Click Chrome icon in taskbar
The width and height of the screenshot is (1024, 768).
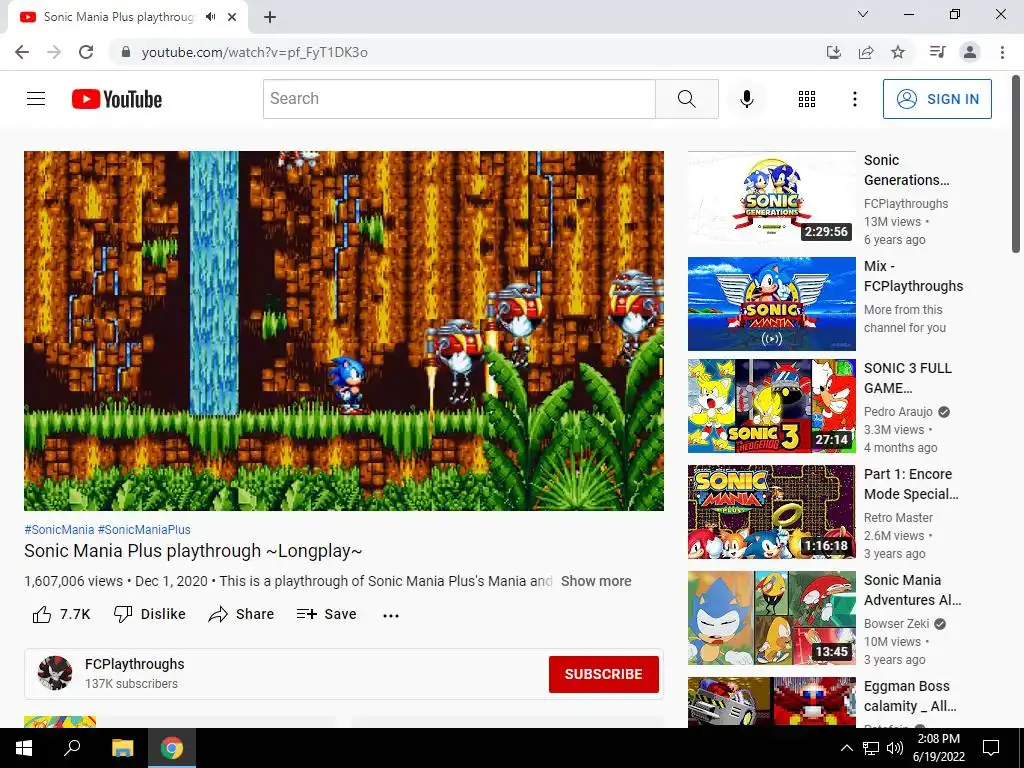tap(172, 748)
